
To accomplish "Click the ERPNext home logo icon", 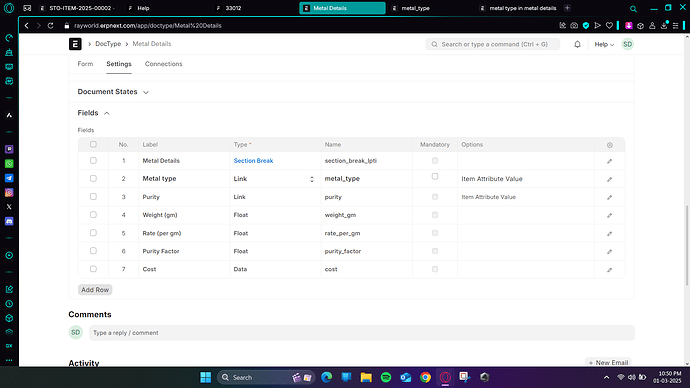I will click(75, 44).
